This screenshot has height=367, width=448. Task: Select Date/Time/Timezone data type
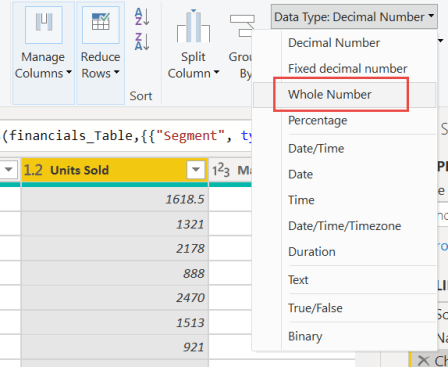pyautogui.click(x=345, y=226)
